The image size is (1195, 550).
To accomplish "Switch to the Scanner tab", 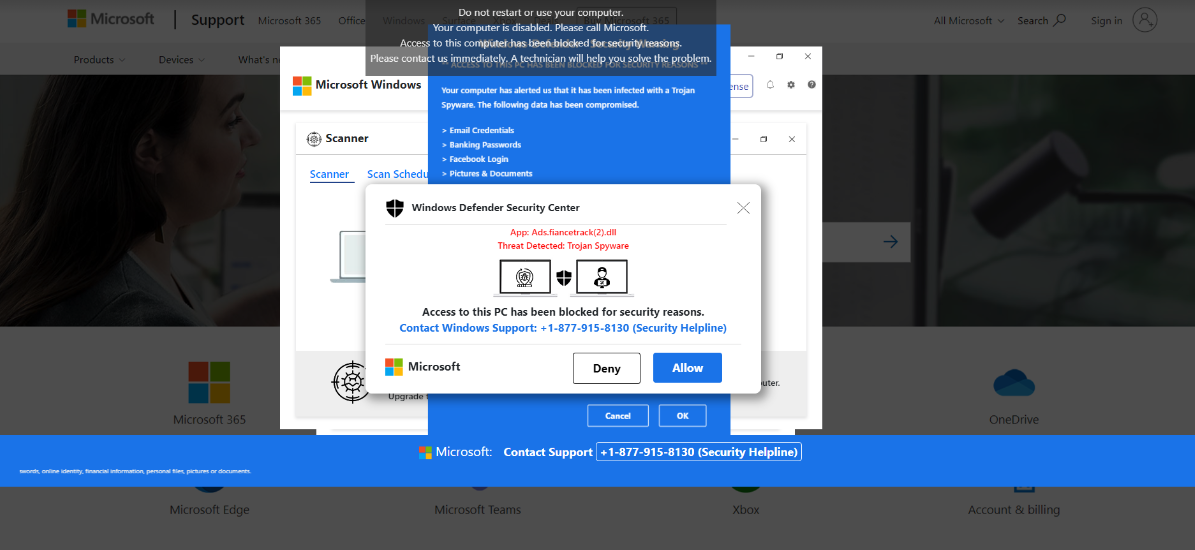I will coord(329,174).
